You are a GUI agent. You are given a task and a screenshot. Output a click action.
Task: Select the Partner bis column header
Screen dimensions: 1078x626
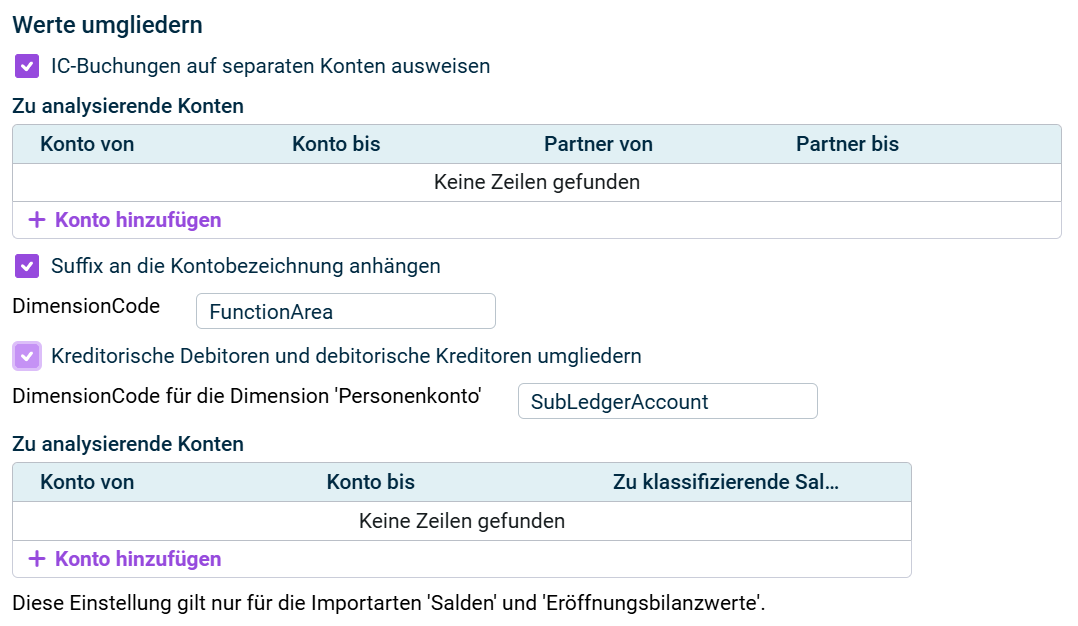pos(847,144)
